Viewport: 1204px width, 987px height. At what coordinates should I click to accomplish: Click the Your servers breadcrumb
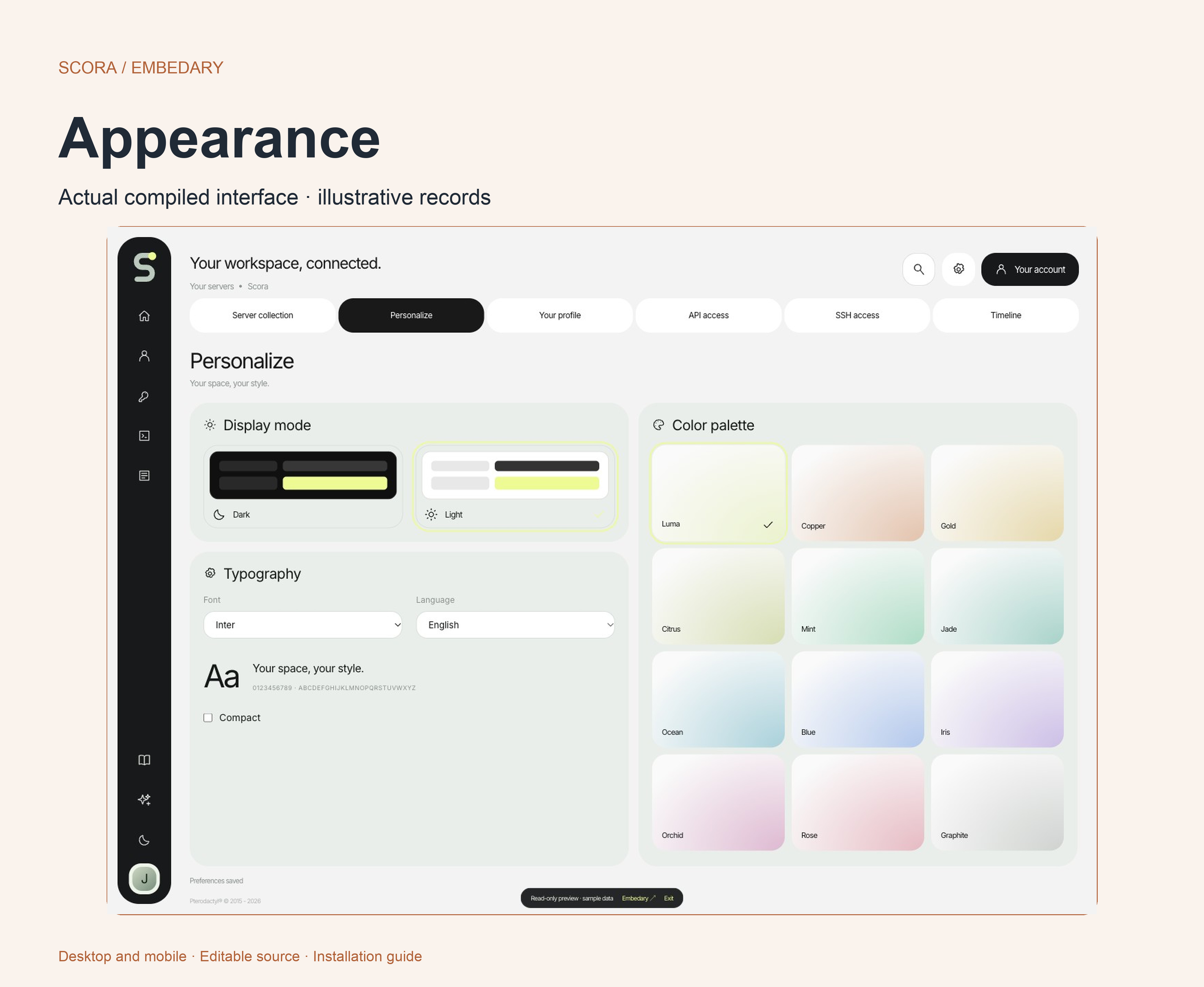pos(211,287)
